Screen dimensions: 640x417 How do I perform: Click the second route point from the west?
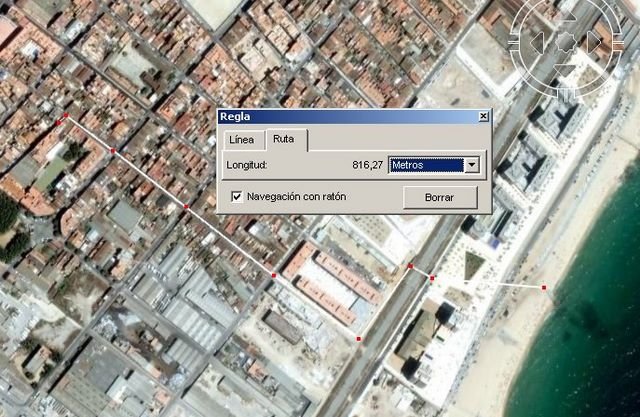[x=113, y=151]
